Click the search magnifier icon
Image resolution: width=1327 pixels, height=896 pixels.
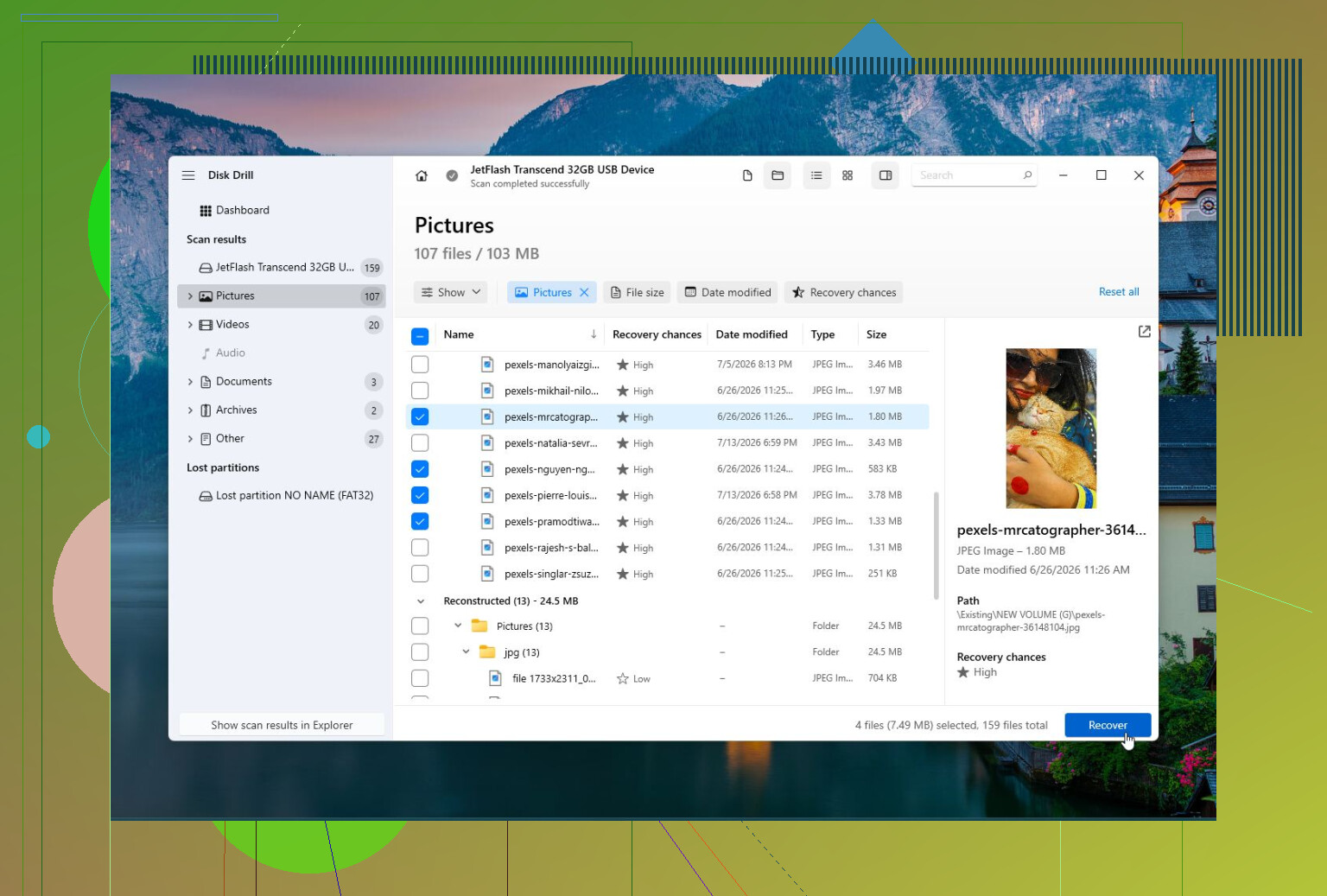click(1027, 175)
